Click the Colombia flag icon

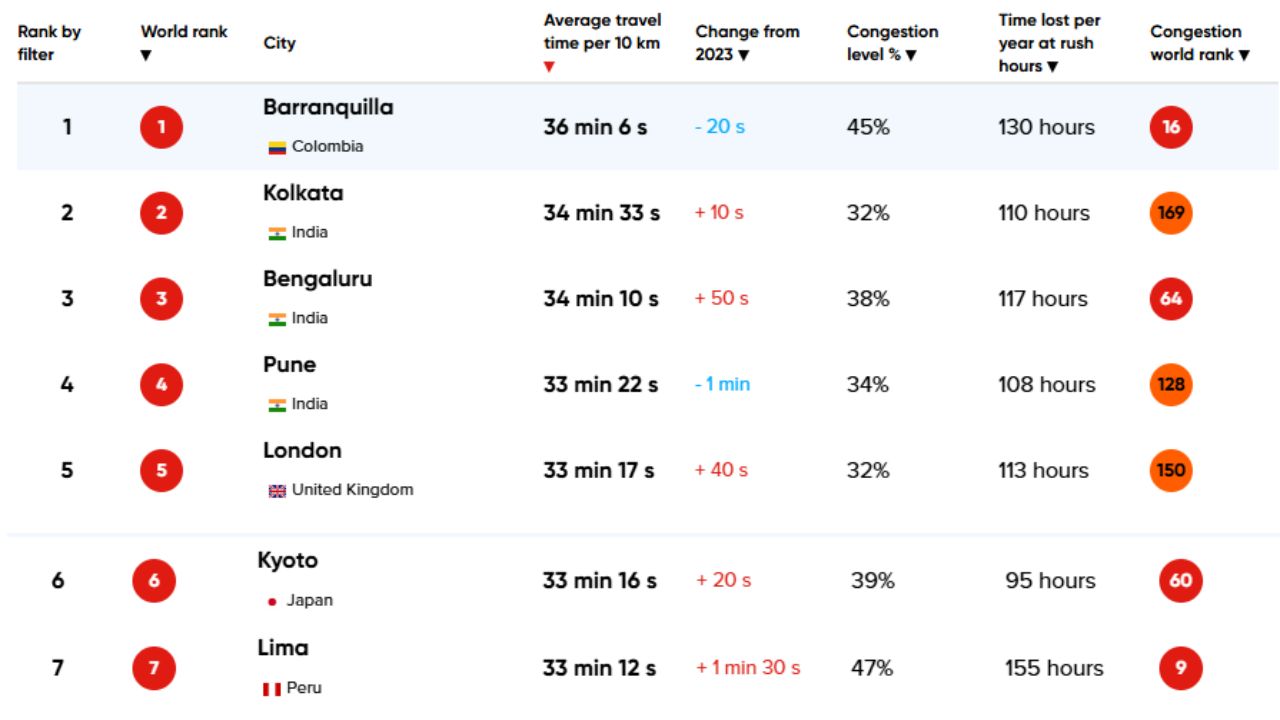tap(277, 147)
